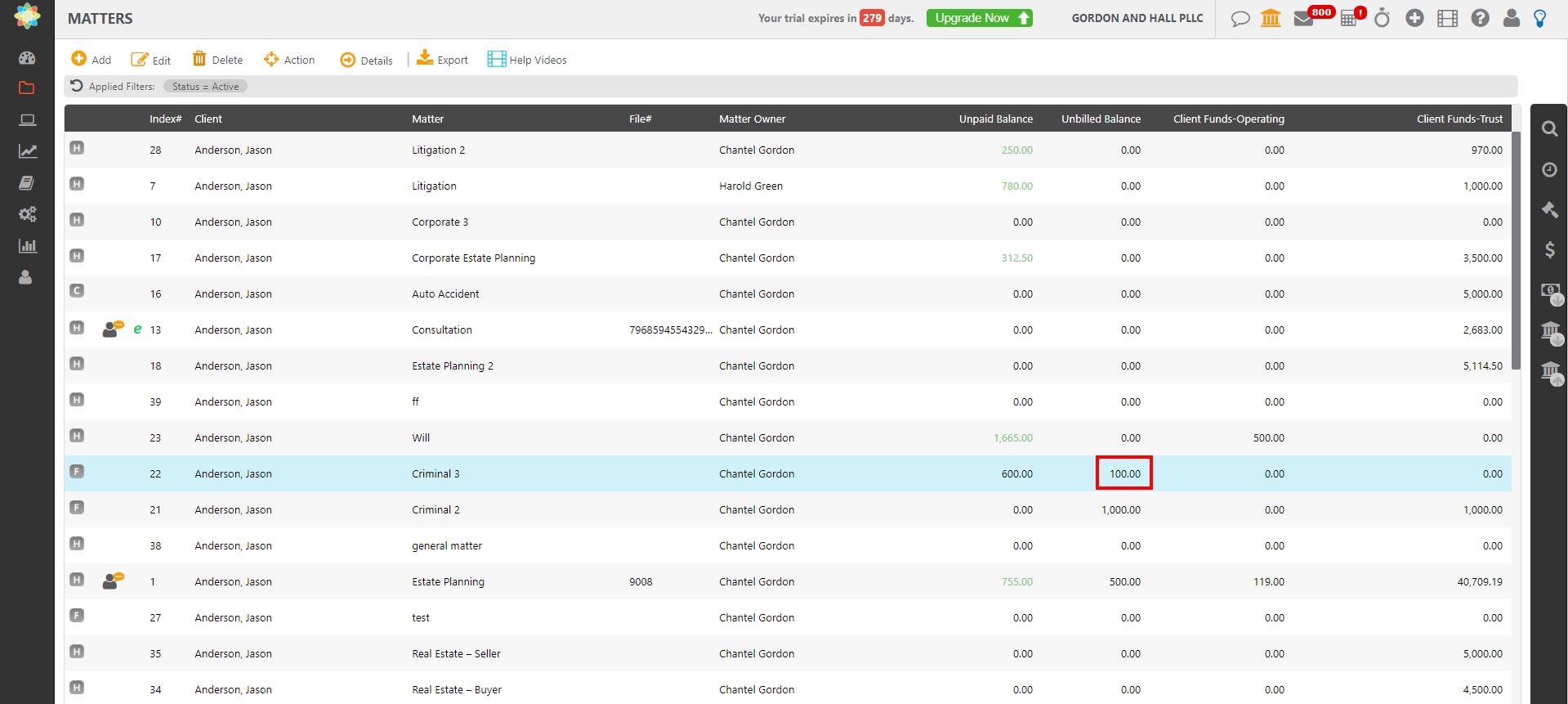Open calendar icon with alert badge
1568x704 pixels.
1349,18
